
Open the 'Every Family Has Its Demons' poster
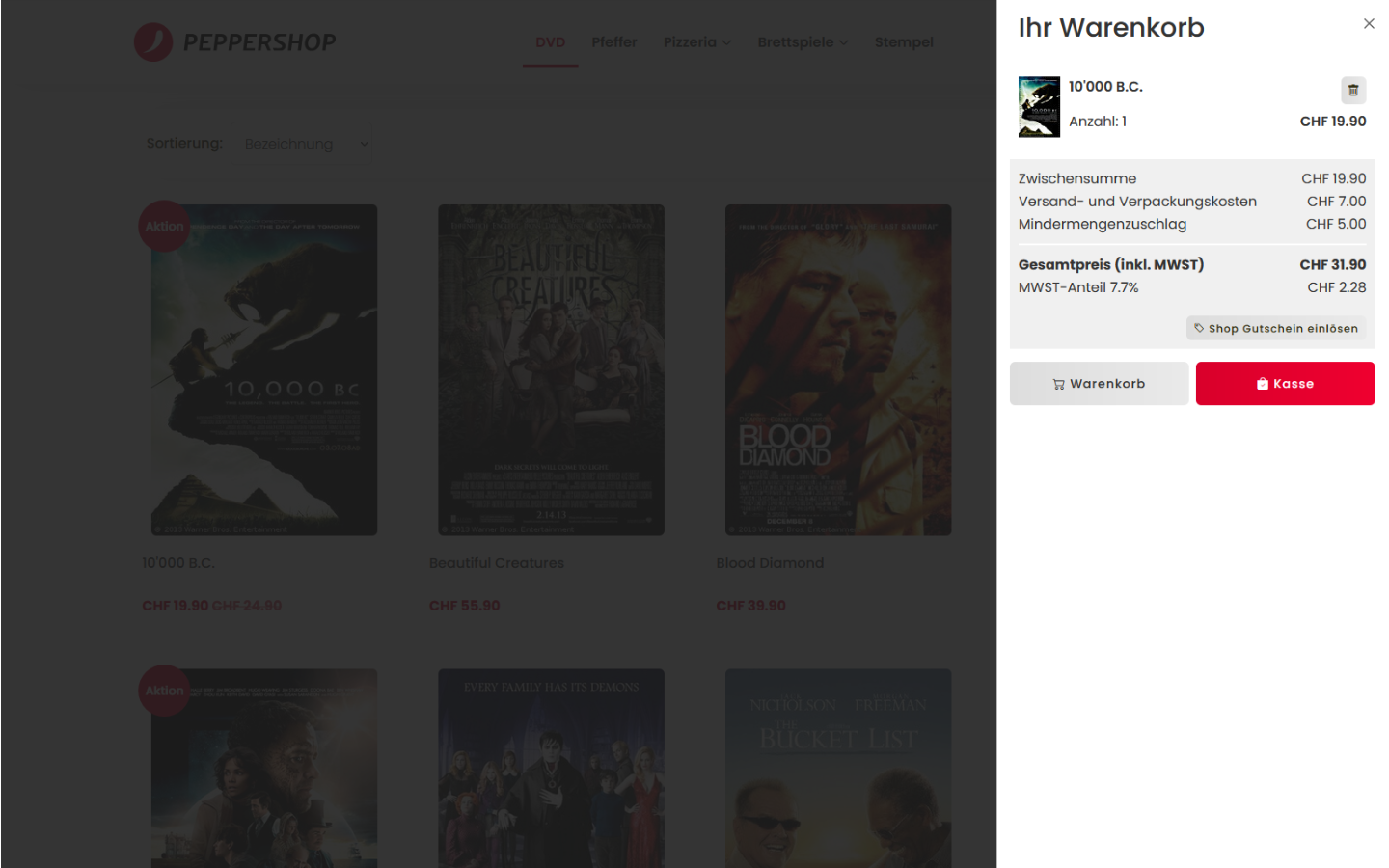pos(551,769)
